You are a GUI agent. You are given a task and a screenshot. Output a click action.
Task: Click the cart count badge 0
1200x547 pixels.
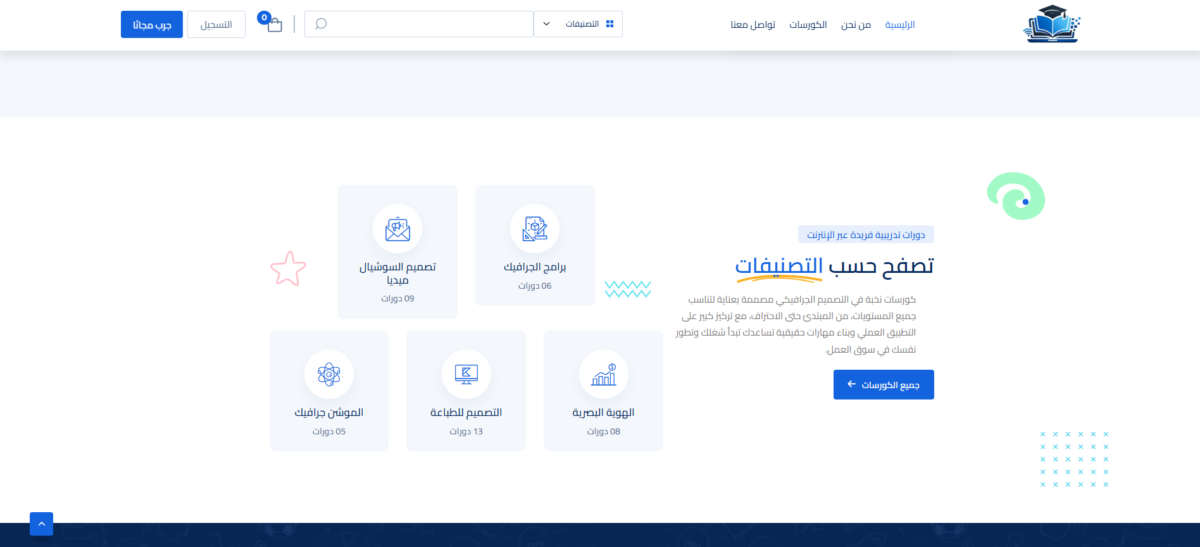click(264, 17)
